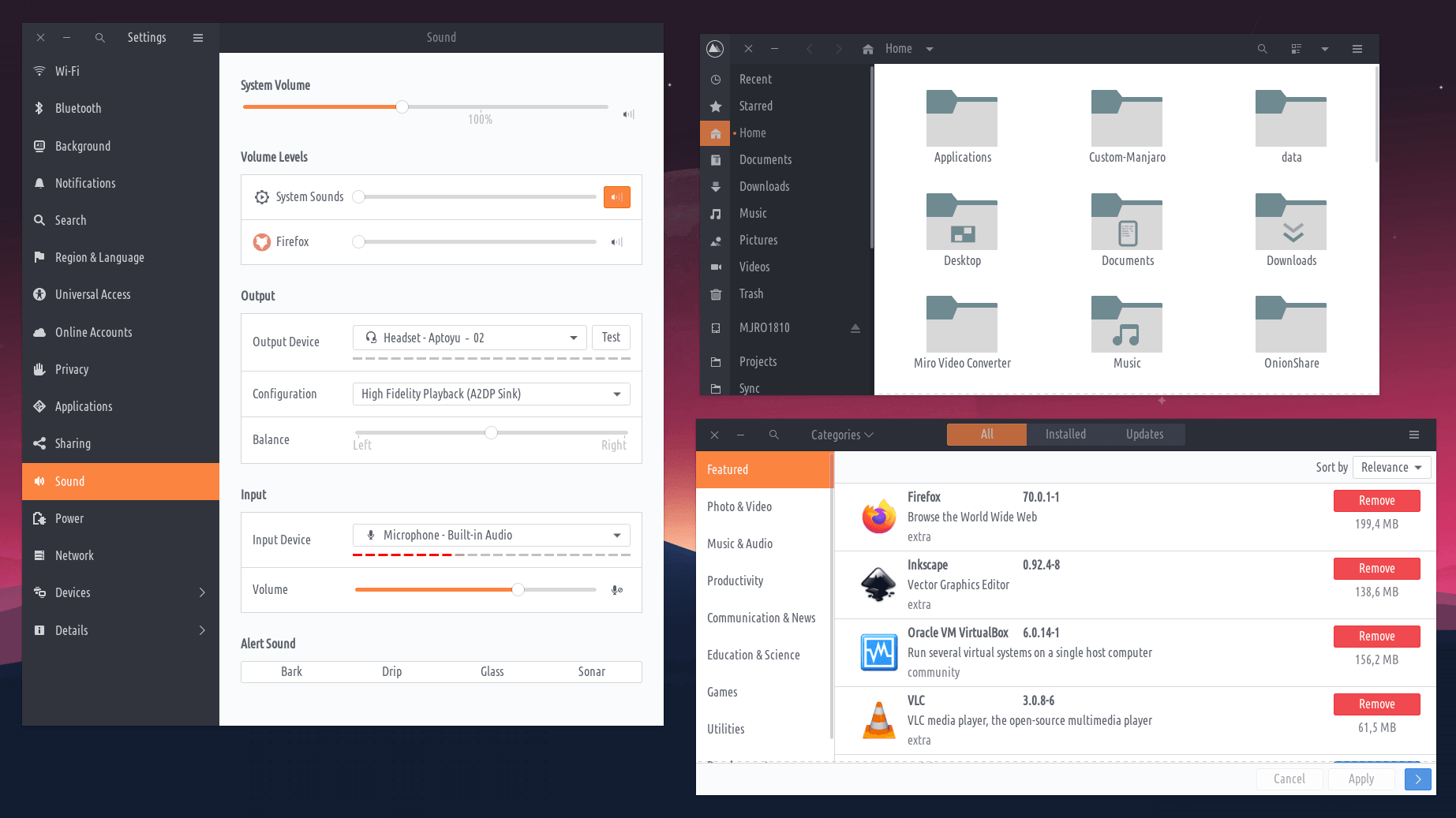Screen dimensions: 1456x818
Task: Open the software manager hamburger menu
Action: [x=1413, y=435]
